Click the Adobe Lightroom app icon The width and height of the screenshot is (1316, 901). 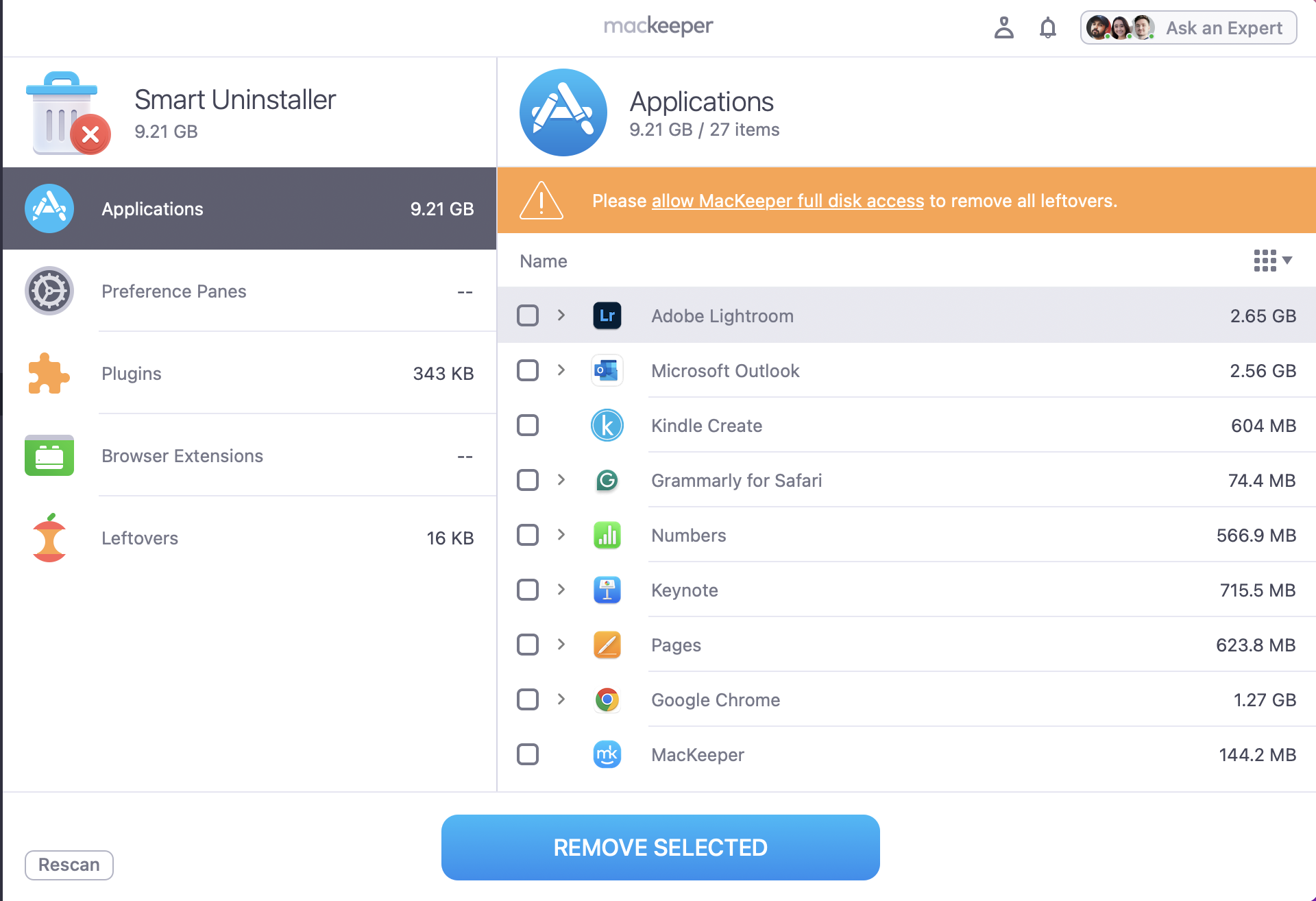pos(607,315)
